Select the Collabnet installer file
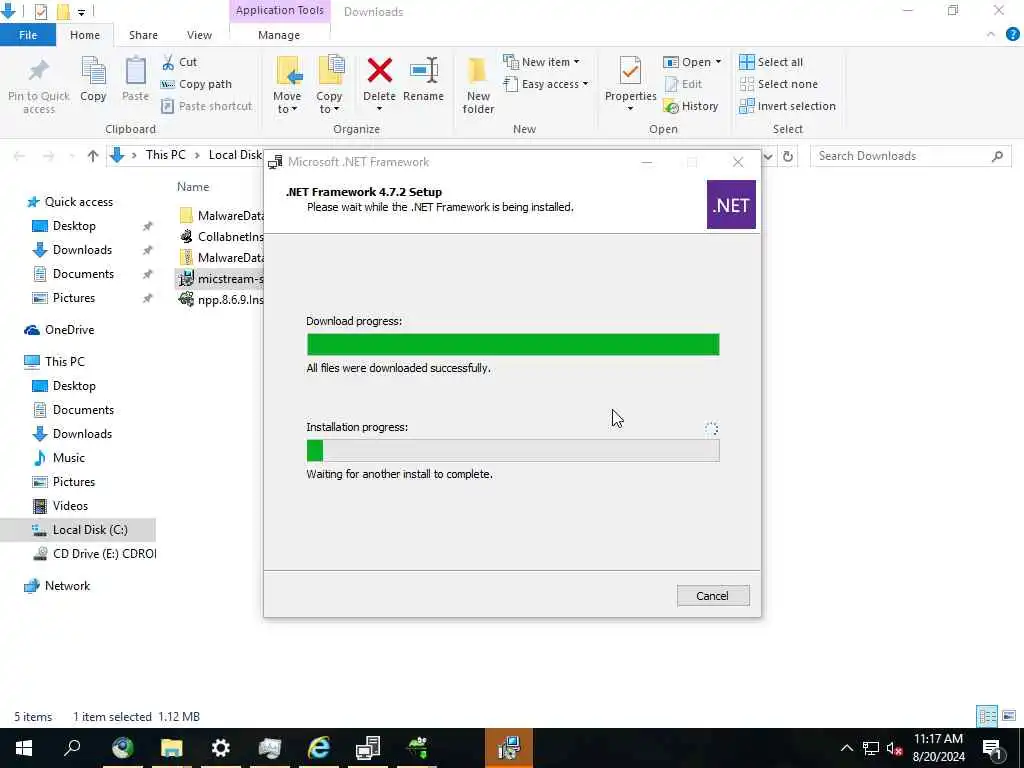 coord(221,236)
